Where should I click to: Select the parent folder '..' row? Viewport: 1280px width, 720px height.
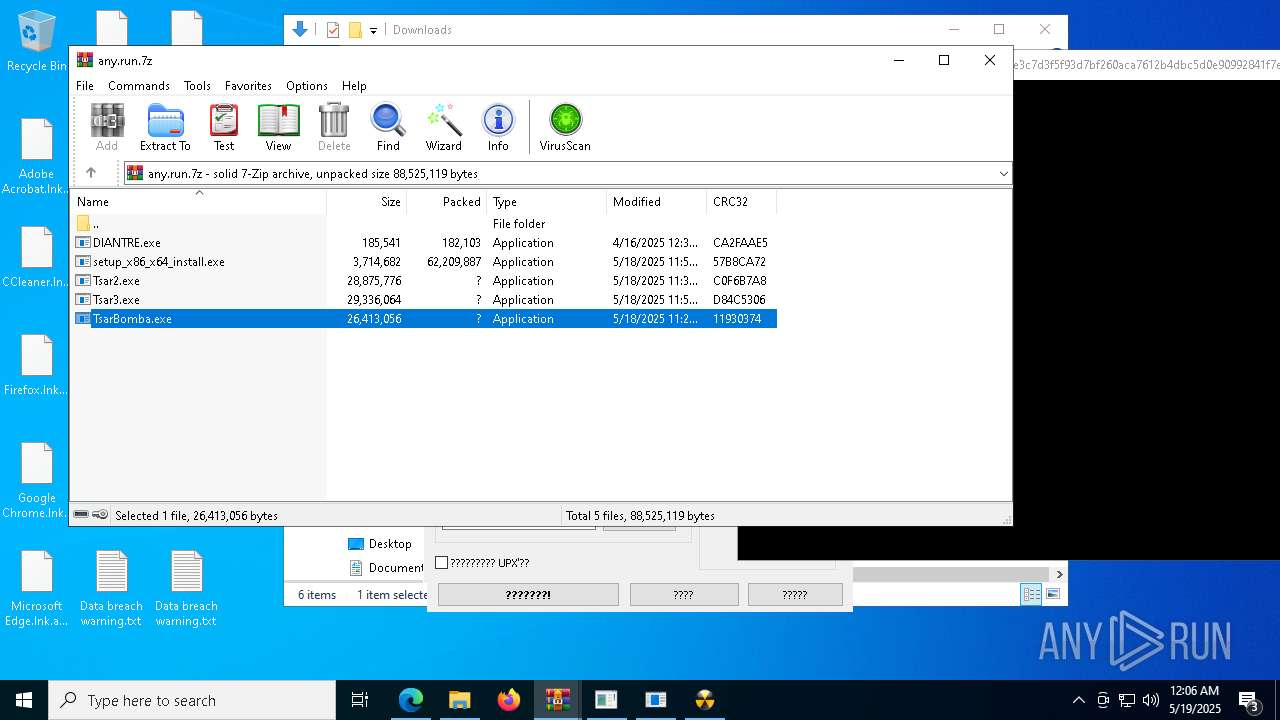coord(424,224)
